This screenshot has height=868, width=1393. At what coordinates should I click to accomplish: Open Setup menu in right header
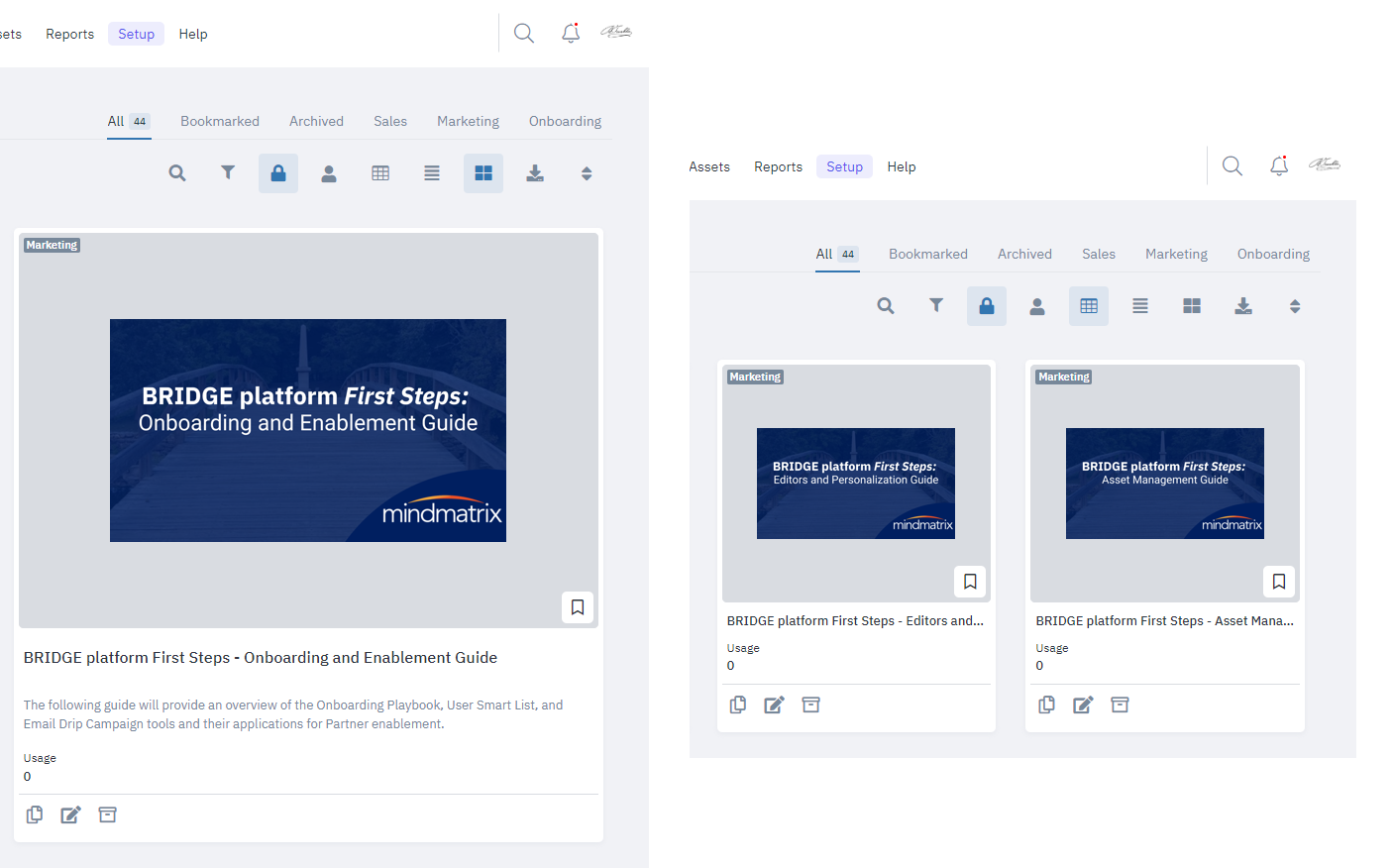coord(845,166)
